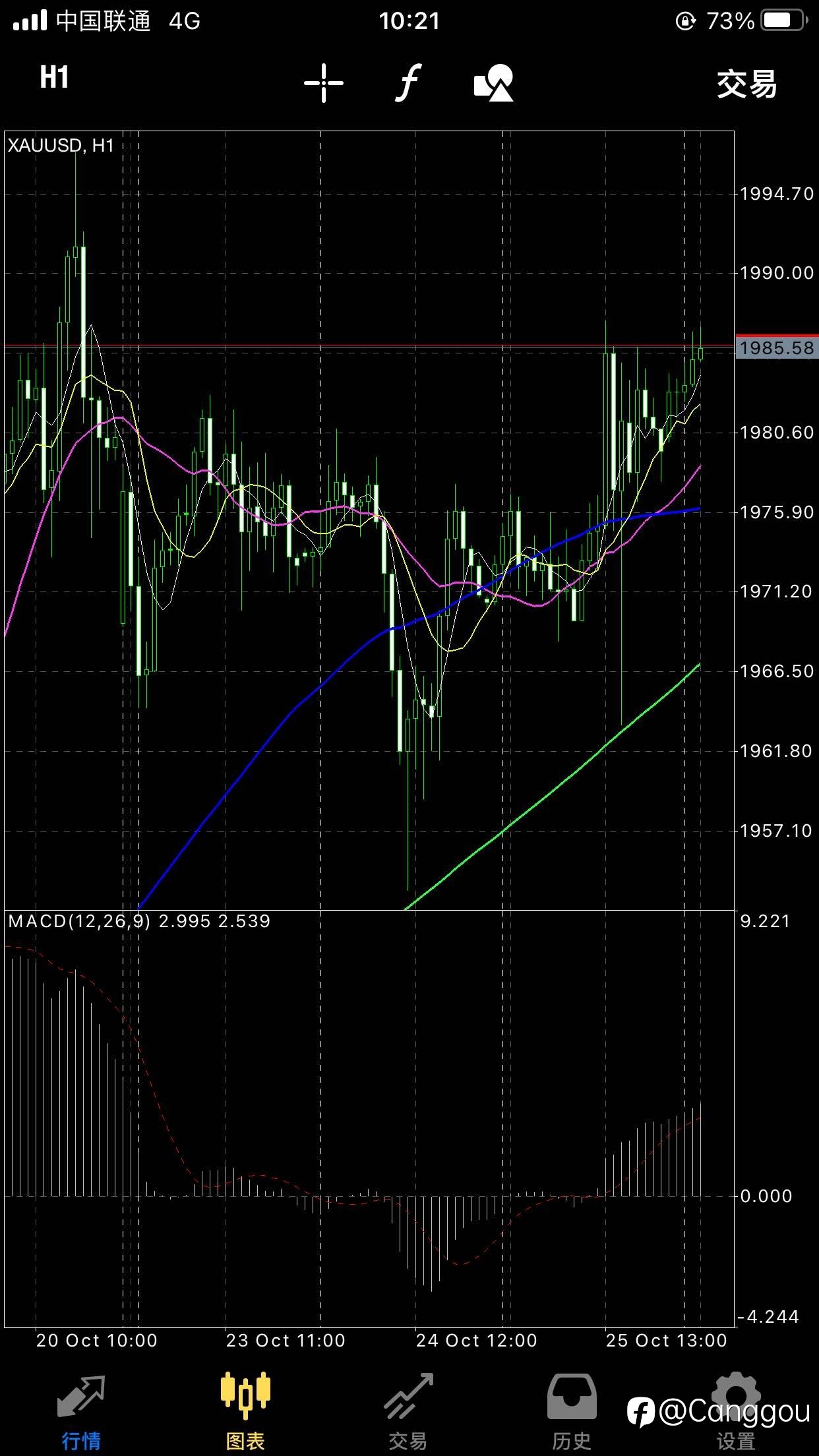Tap the MACD(12,26,9) indicator label
The image size is (819, 1456).
coord(139,921)
